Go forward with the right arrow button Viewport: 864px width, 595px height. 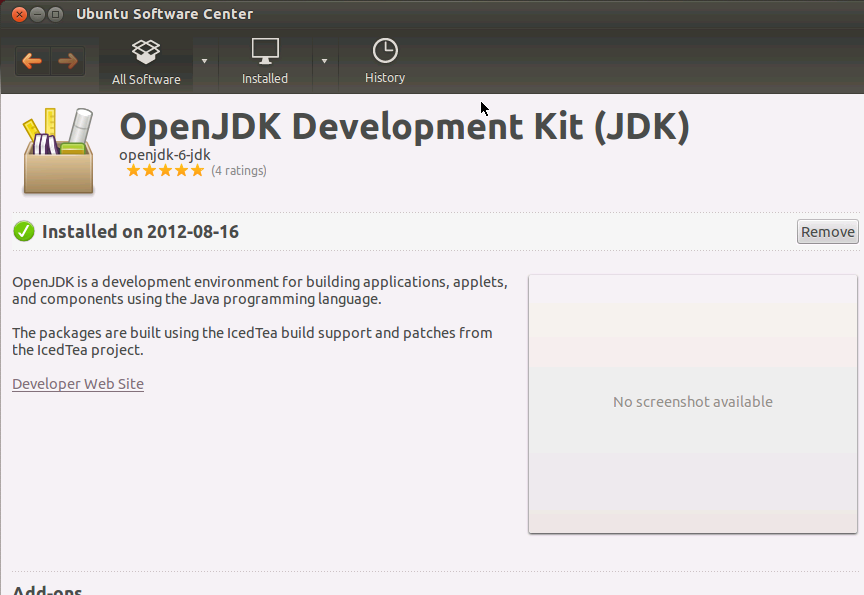point(68,61)
